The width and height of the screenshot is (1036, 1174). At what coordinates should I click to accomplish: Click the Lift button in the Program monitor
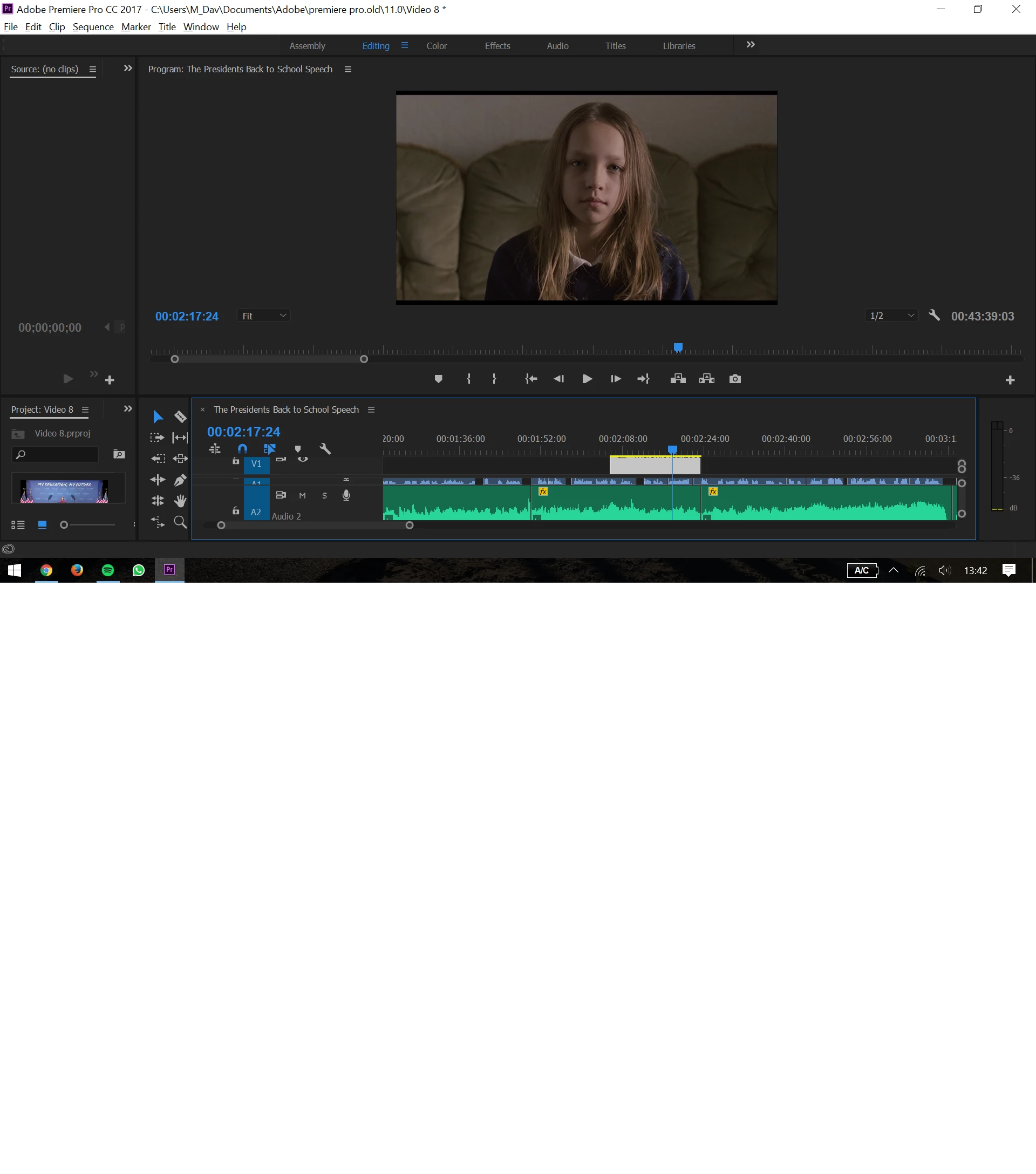click(x=678, y=379)
